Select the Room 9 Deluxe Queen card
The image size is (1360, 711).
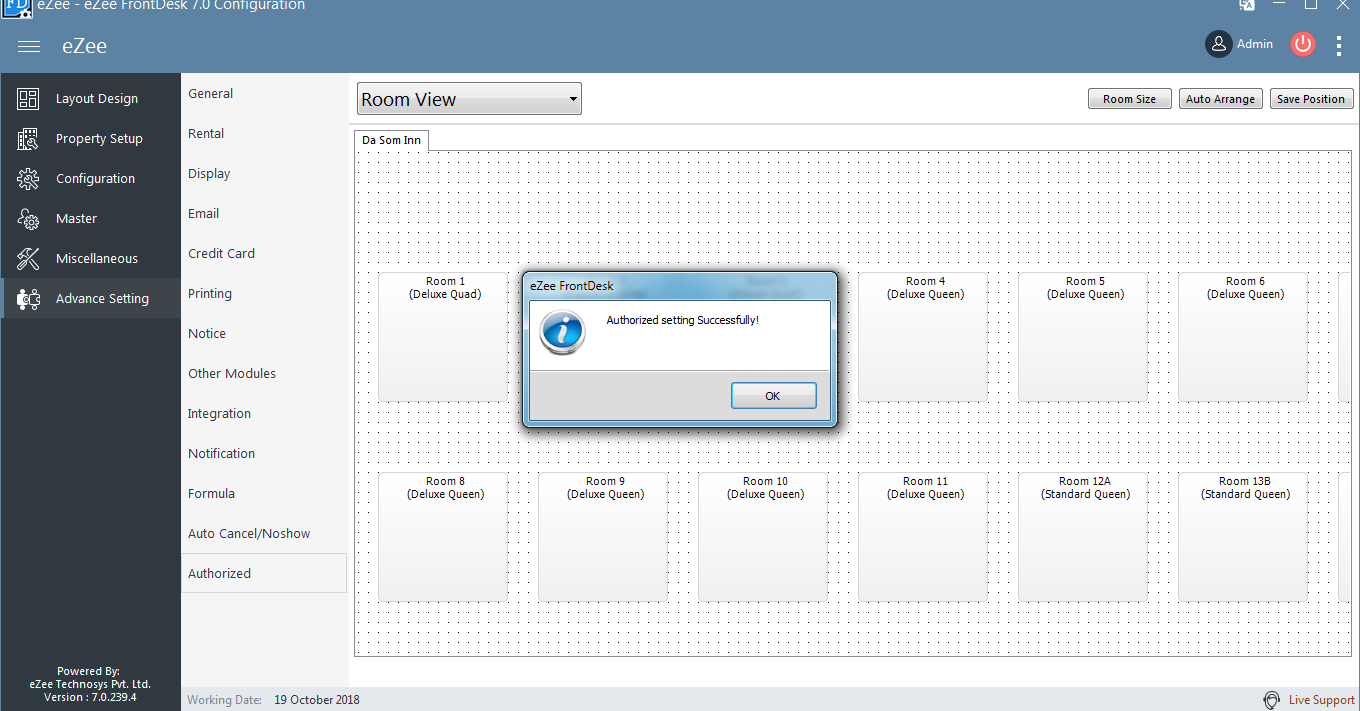[603, 537]
